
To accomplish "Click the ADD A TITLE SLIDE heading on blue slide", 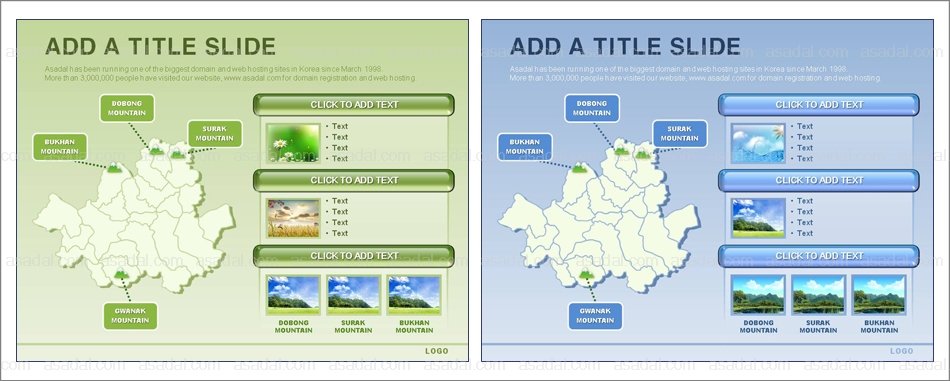I will pyautogui.click(x=625, y=47).
